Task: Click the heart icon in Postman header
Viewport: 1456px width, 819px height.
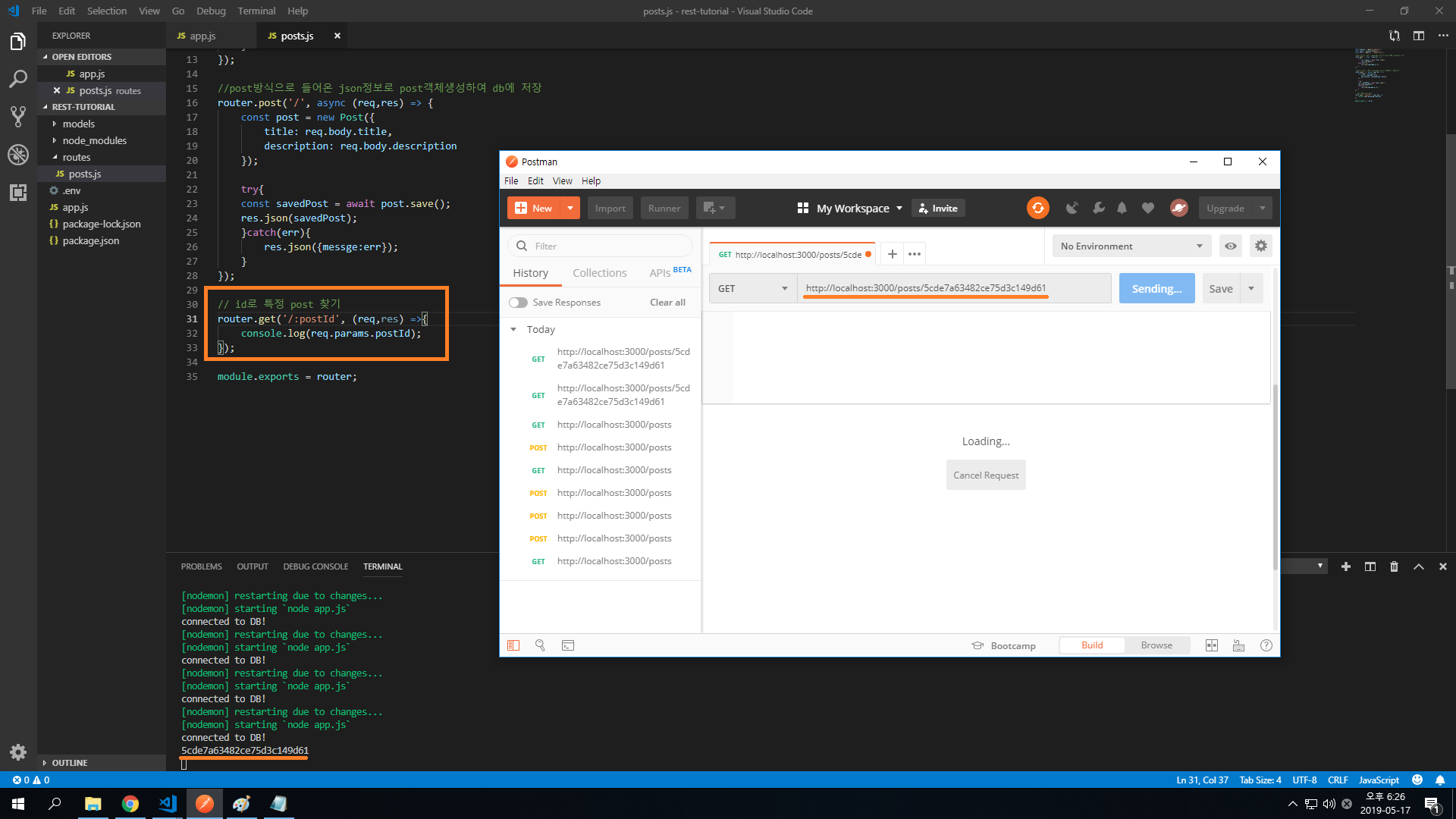Action: pos(1148,208)
